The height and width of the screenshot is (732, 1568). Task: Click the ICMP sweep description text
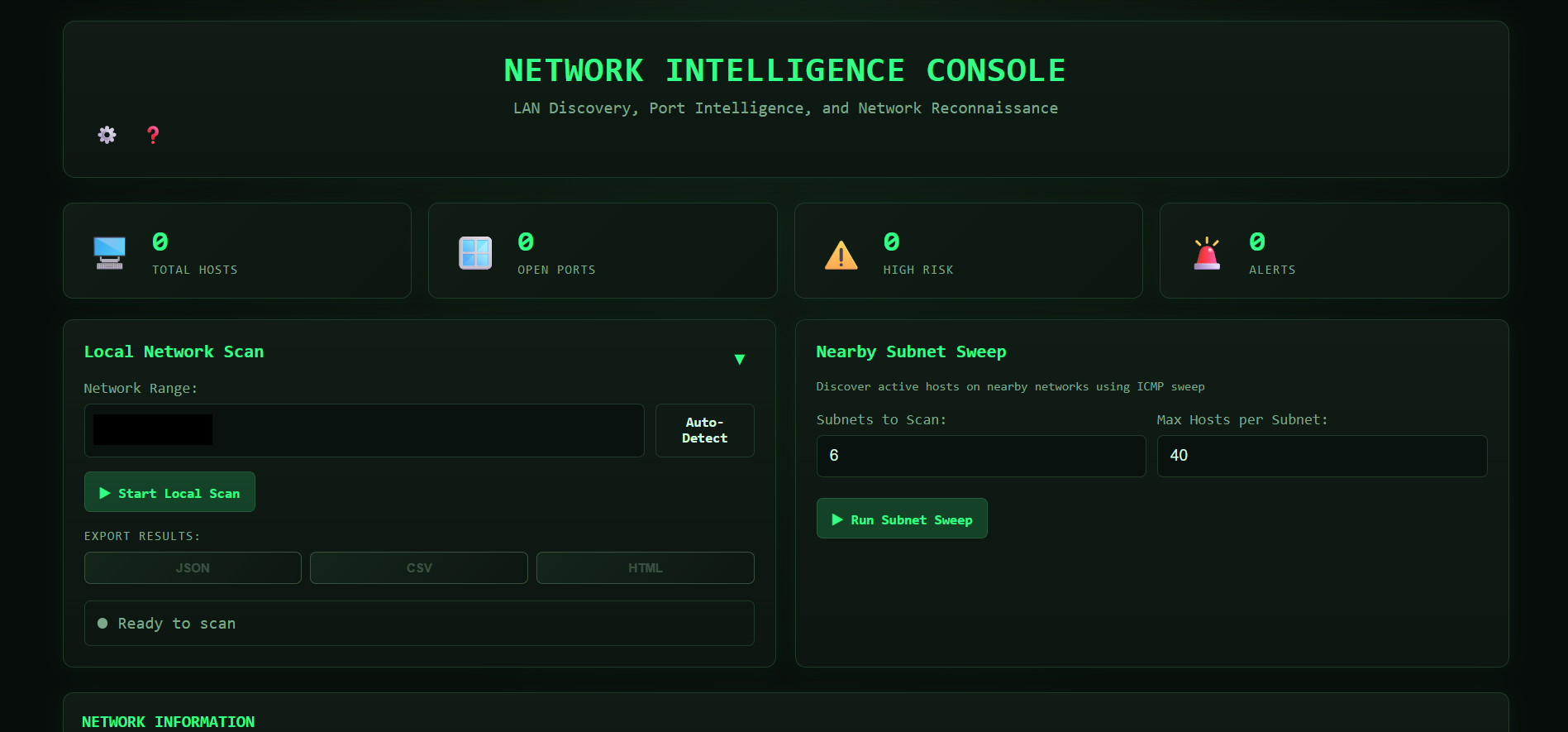[x=1011, y=387]
